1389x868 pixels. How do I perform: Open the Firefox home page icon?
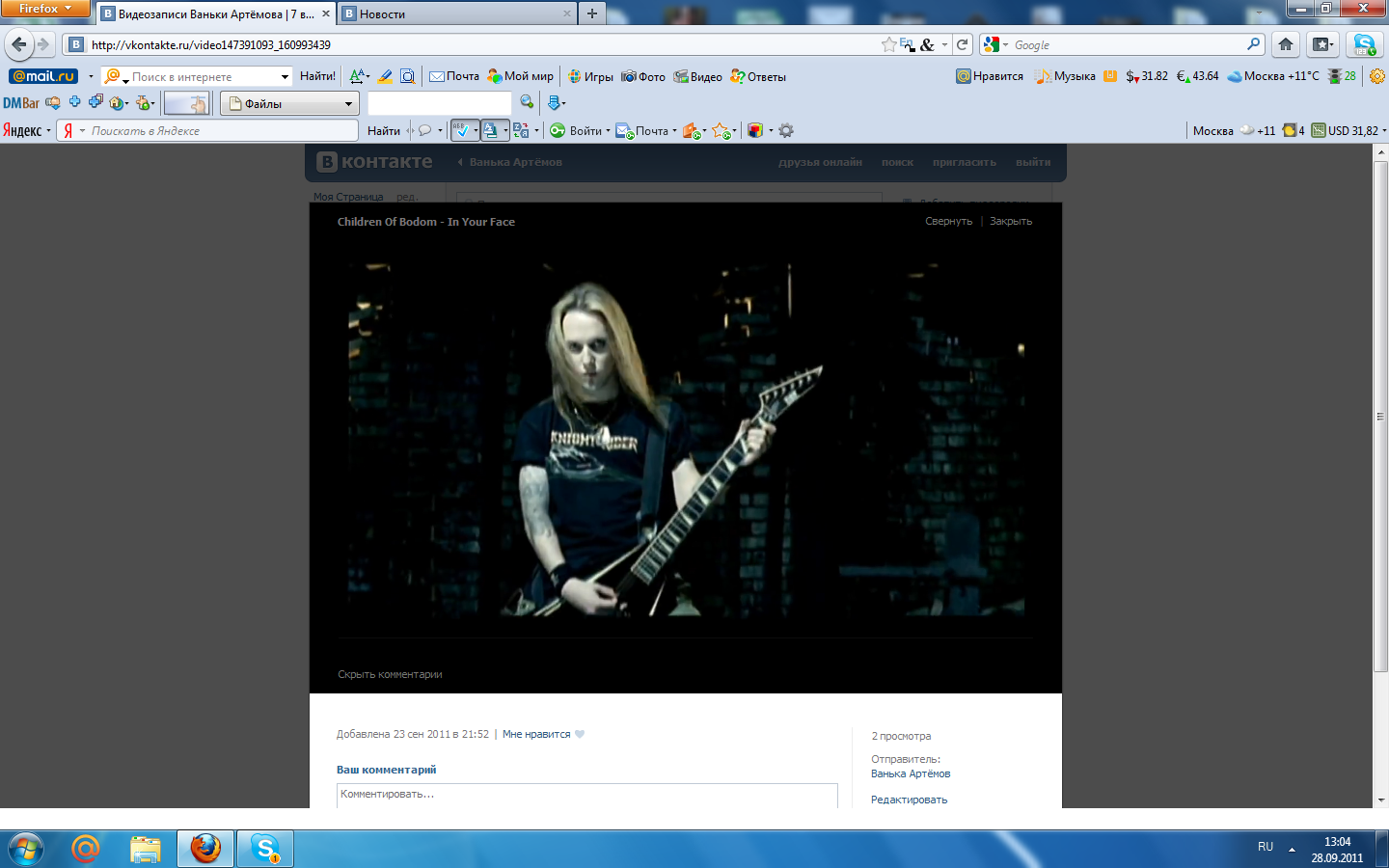pyautogui.click(x=1285, y=44)
